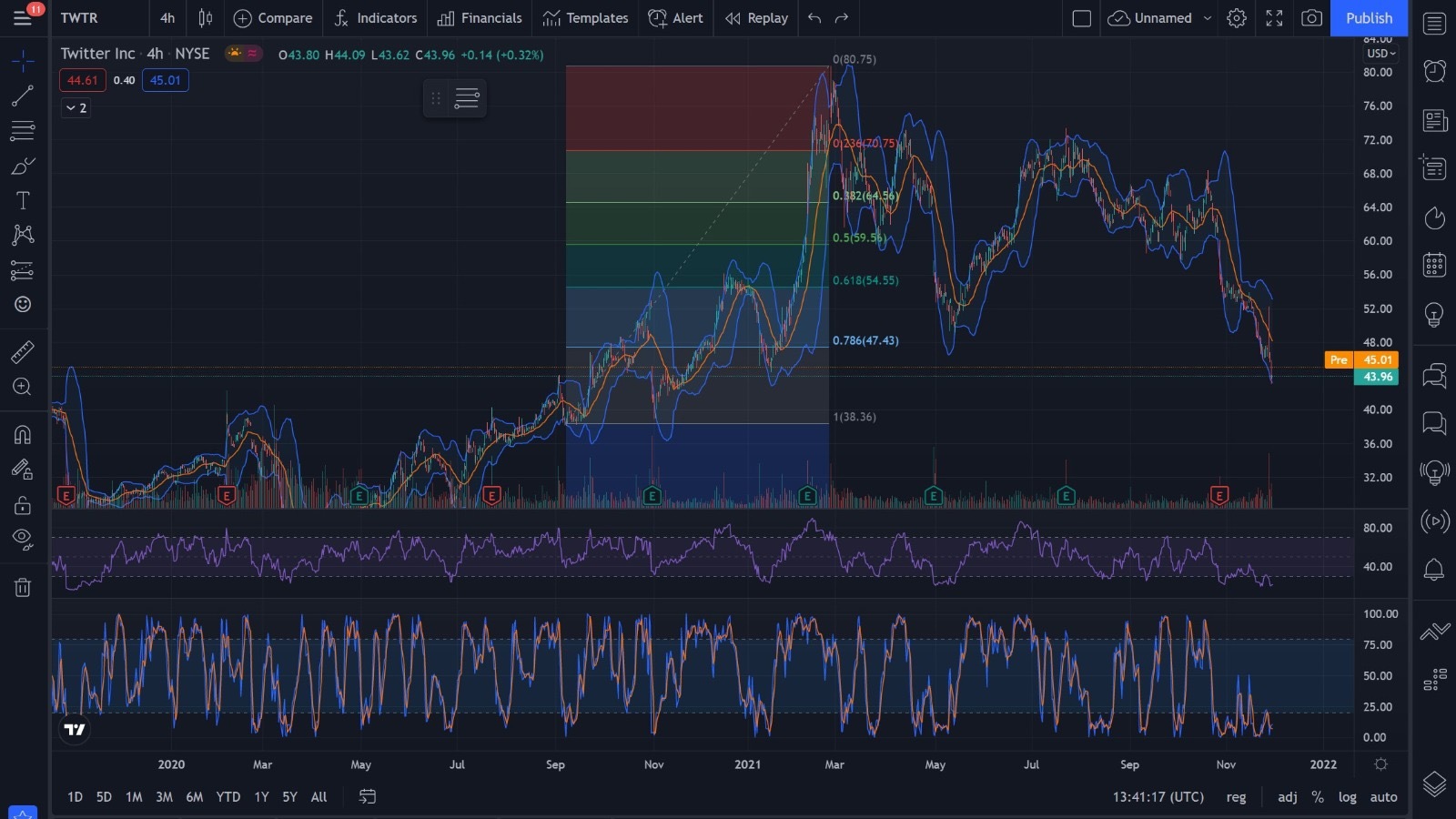
Task: Open the Financials menu
Action: click(x=480, y=17)
